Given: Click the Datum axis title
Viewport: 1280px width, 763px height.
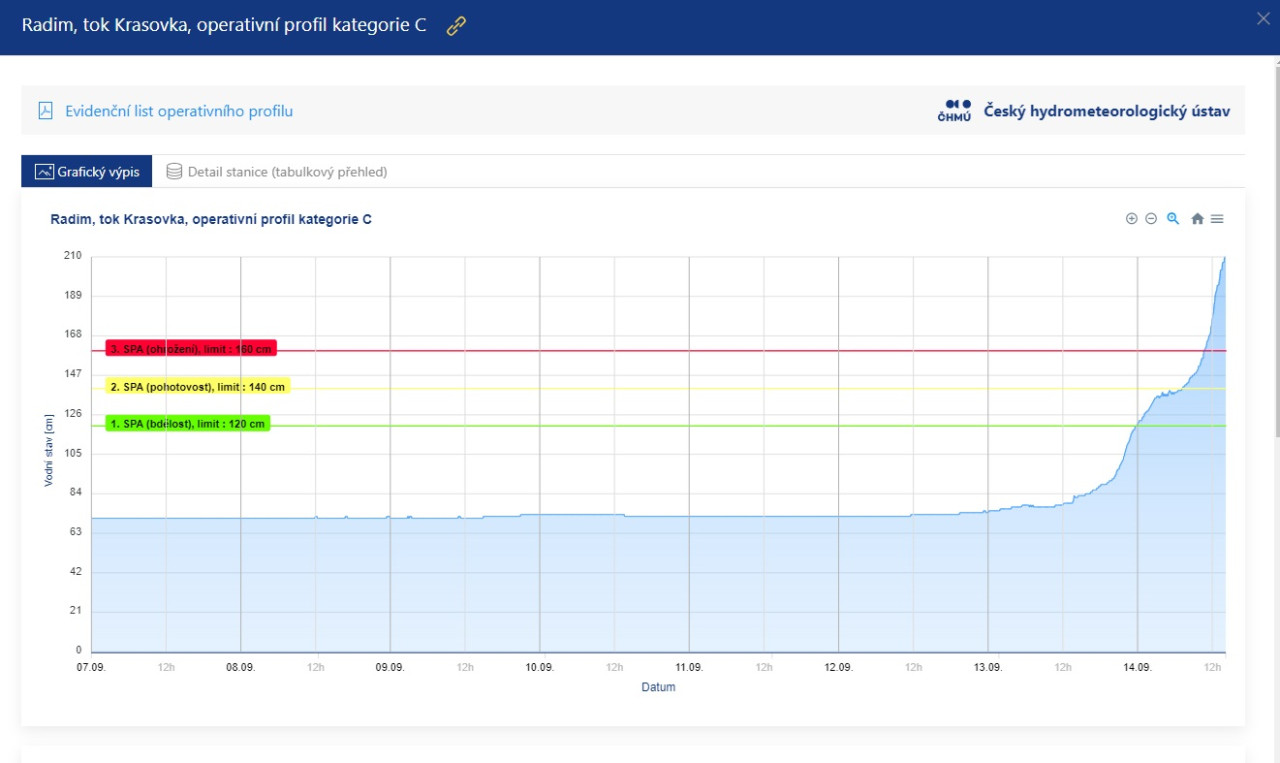Looking at the screenshot, I should [658, 687].
